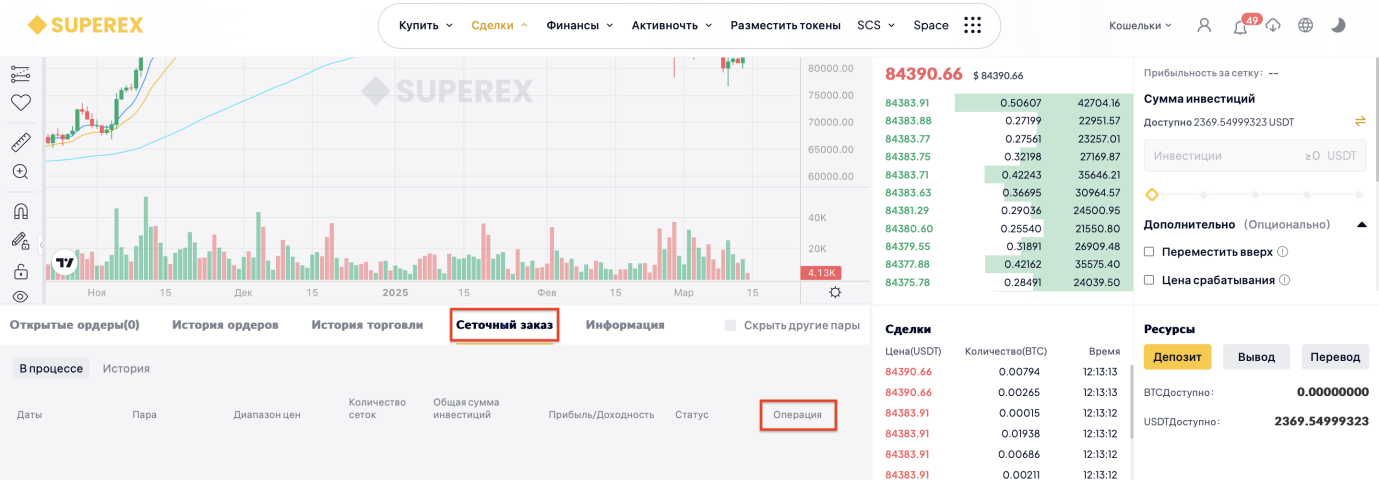Screen dimensions: 1379x480
Task: Click the Инвестиции amount input field
Action: (1254, 156)
